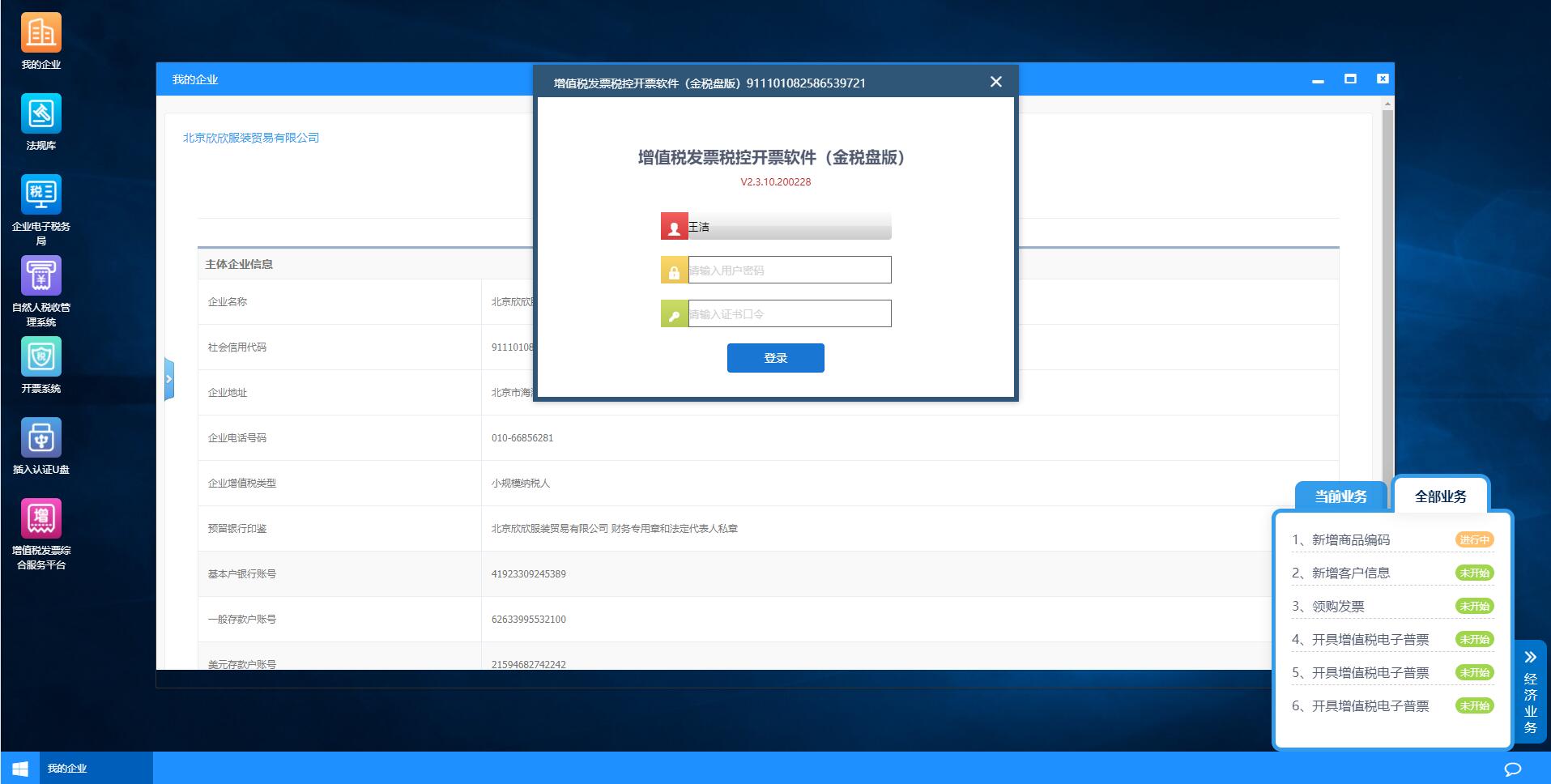Select task 1、新增商品编码
Image resolution: width=1551 pixels, height=784 pixels.
coord(1340,539)
